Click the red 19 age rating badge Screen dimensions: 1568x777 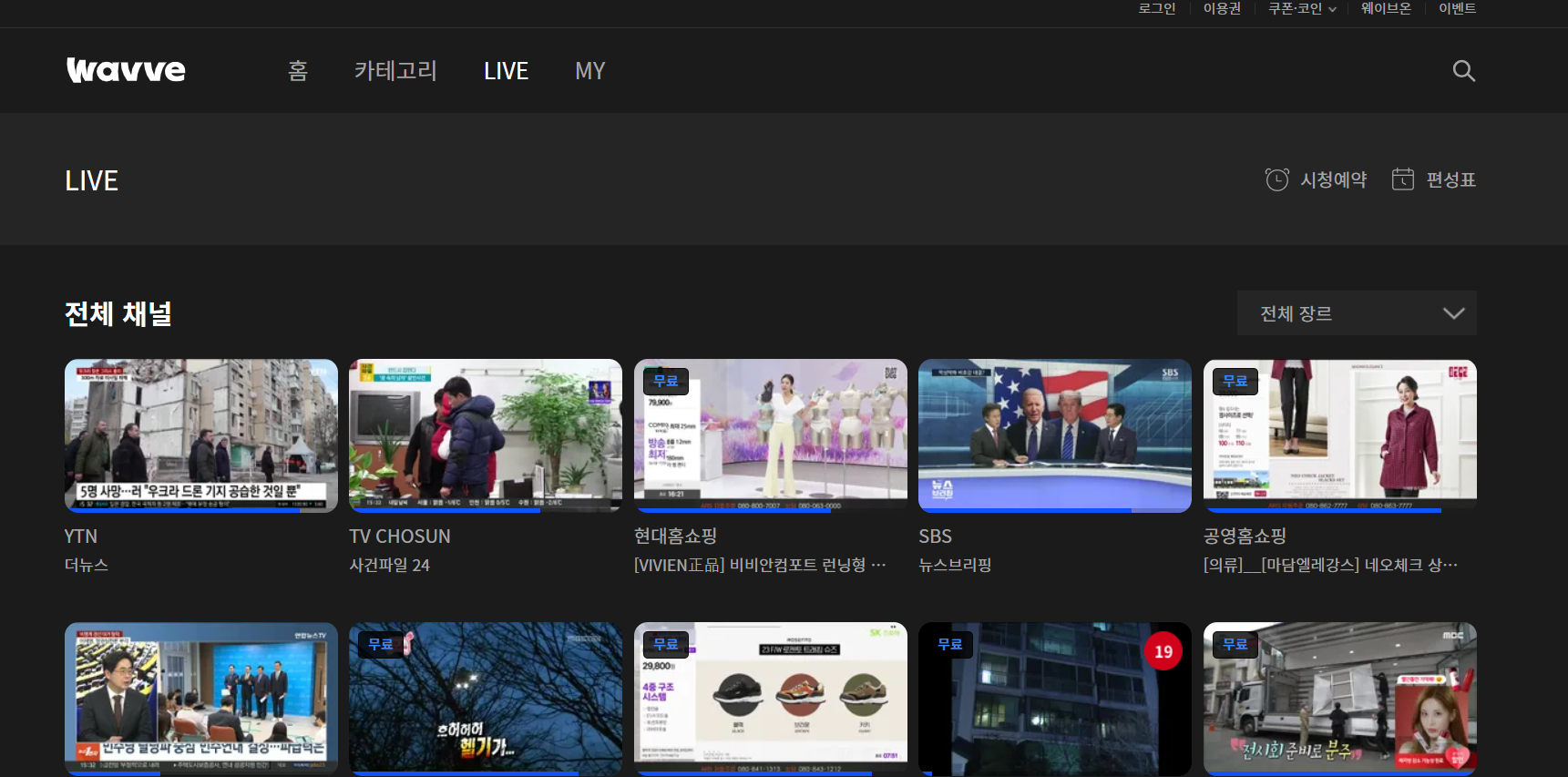click(1163, 651)
